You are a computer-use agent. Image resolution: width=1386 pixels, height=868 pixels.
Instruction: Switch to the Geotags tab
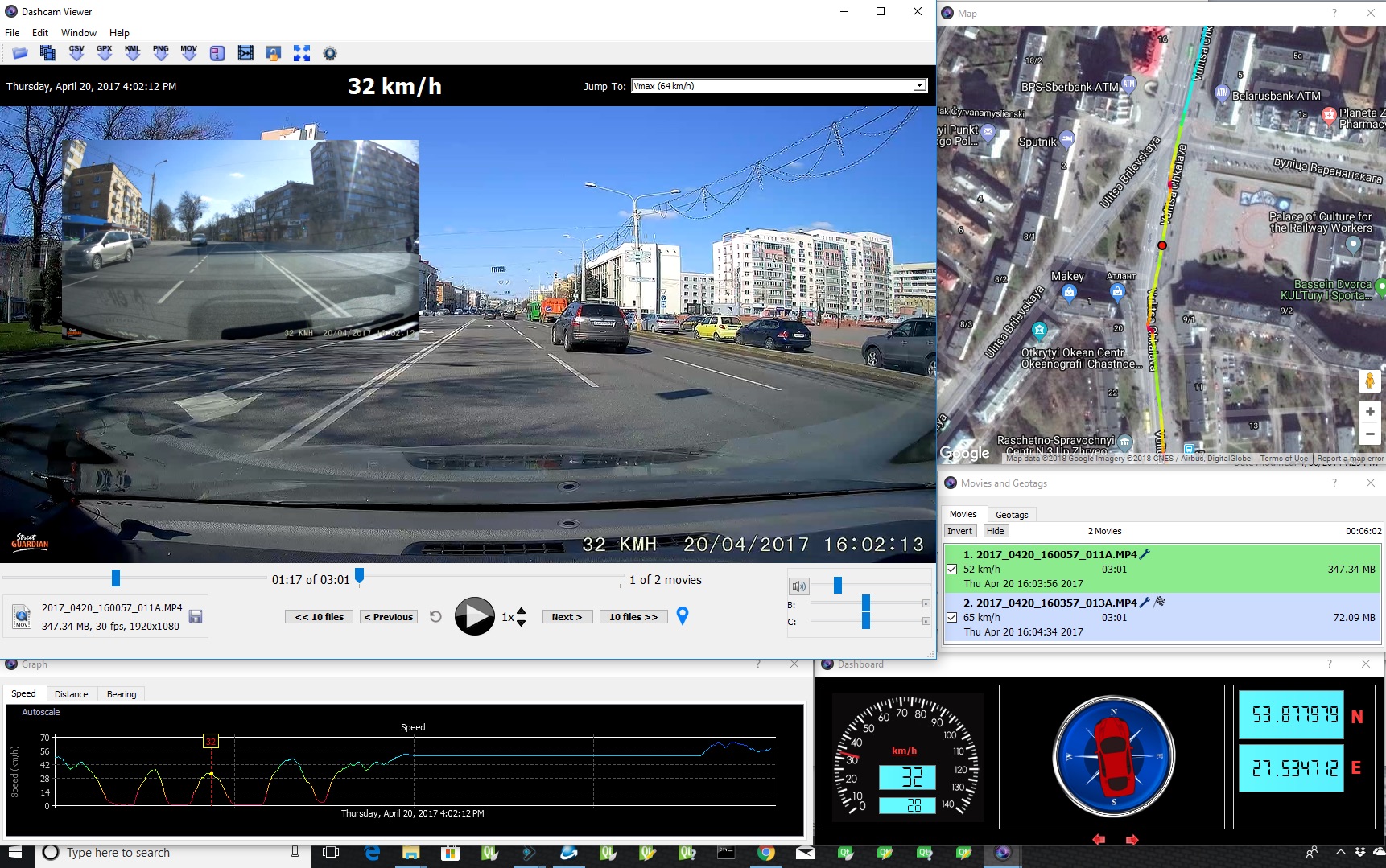[x=1012, y=515]
